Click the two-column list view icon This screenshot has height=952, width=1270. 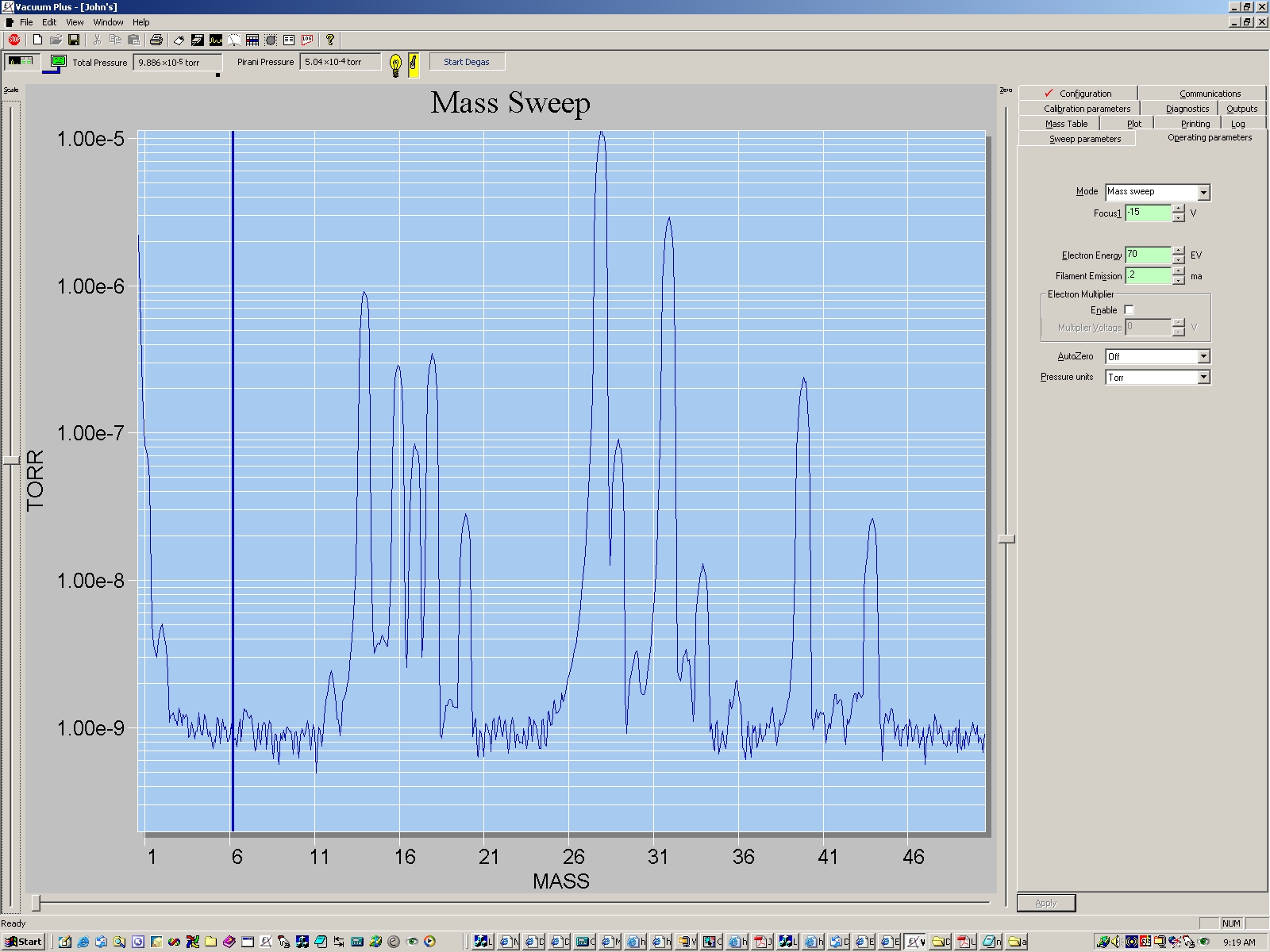click(289, 40)
